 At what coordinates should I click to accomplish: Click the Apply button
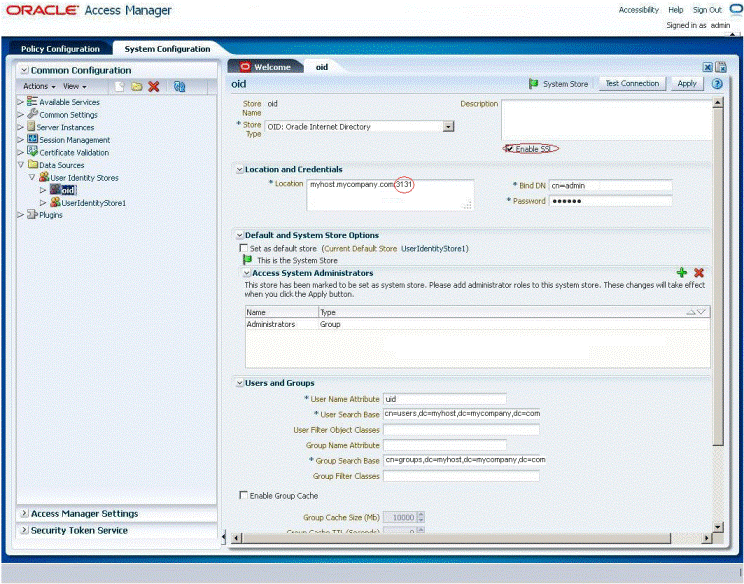pyautogui.click(x=687, y=83)
